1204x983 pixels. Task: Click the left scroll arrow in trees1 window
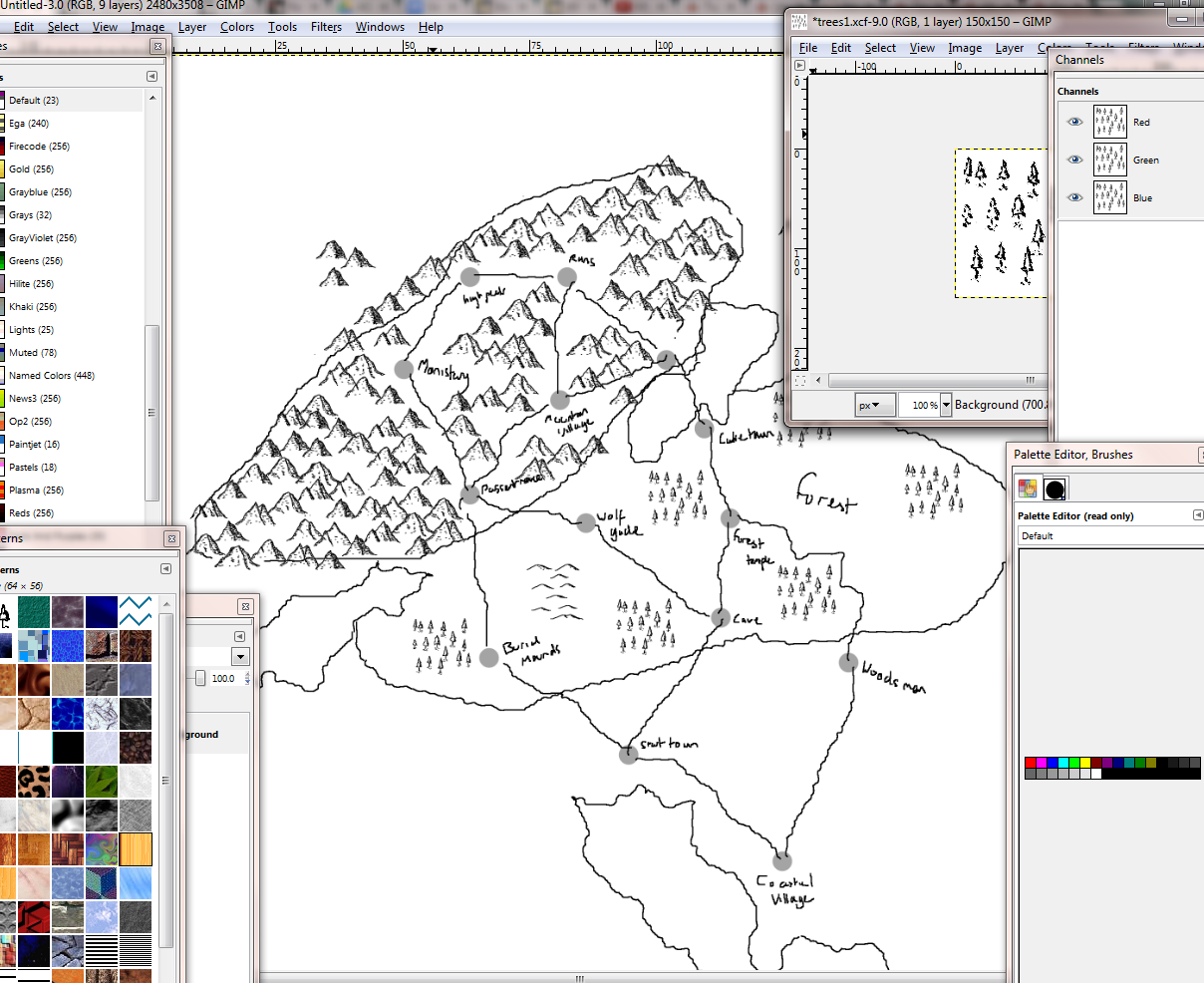point(818,380)
